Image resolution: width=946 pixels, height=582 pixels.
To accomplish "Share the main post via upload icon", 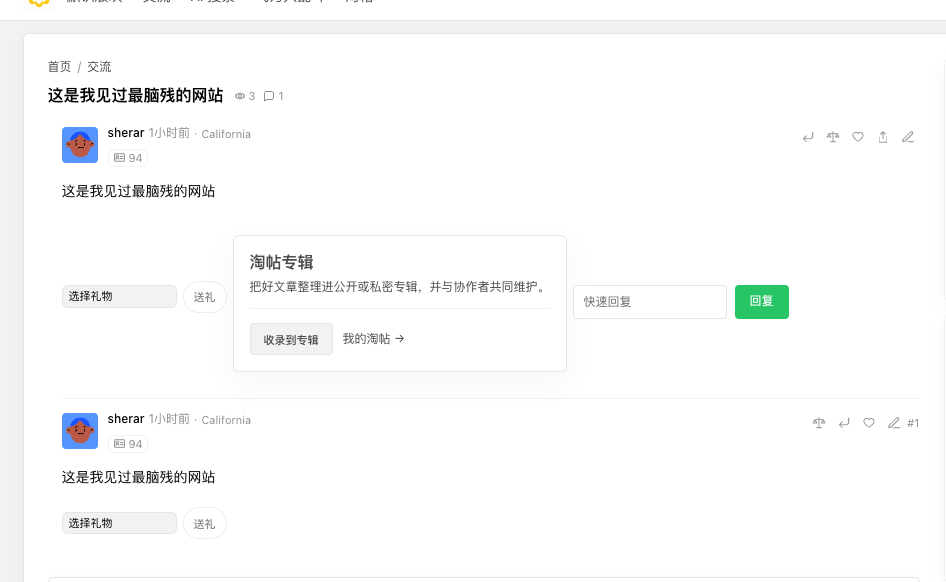I will [883, 138].
